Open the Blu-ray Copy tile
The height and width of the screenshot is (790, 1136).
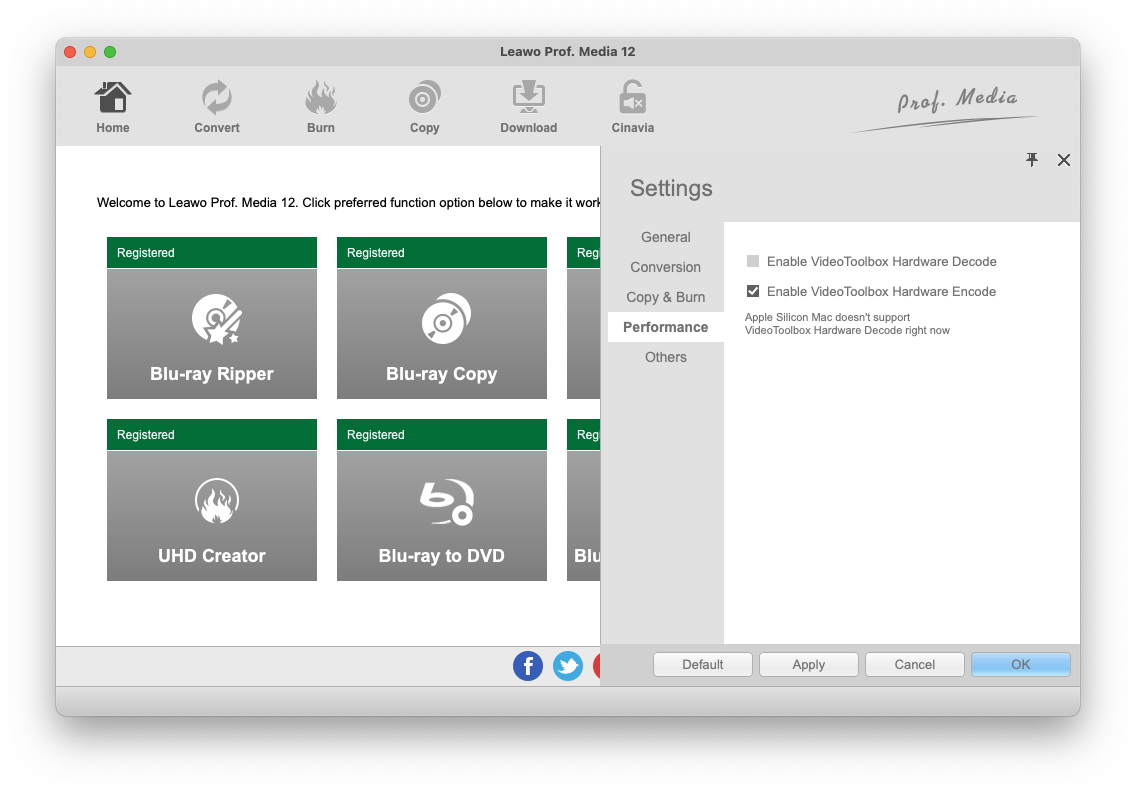(x=442, y=333)
